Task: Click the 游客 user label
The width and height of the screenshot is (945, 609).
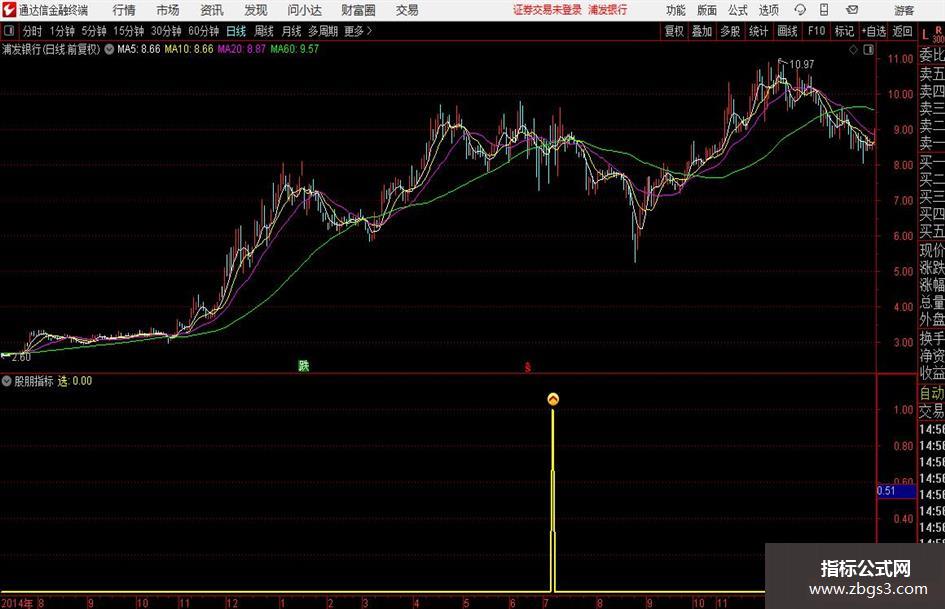Action: point(904,10)
